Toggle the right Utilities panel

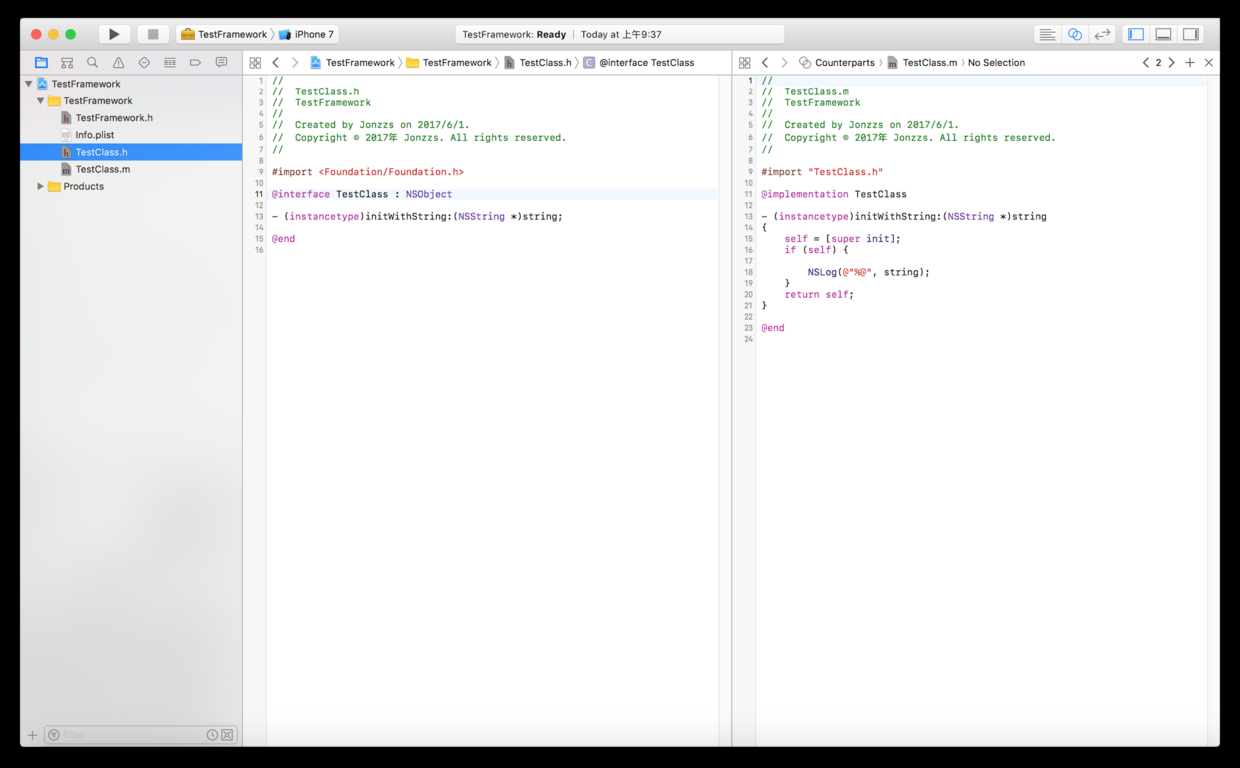tap(1190, 34)
